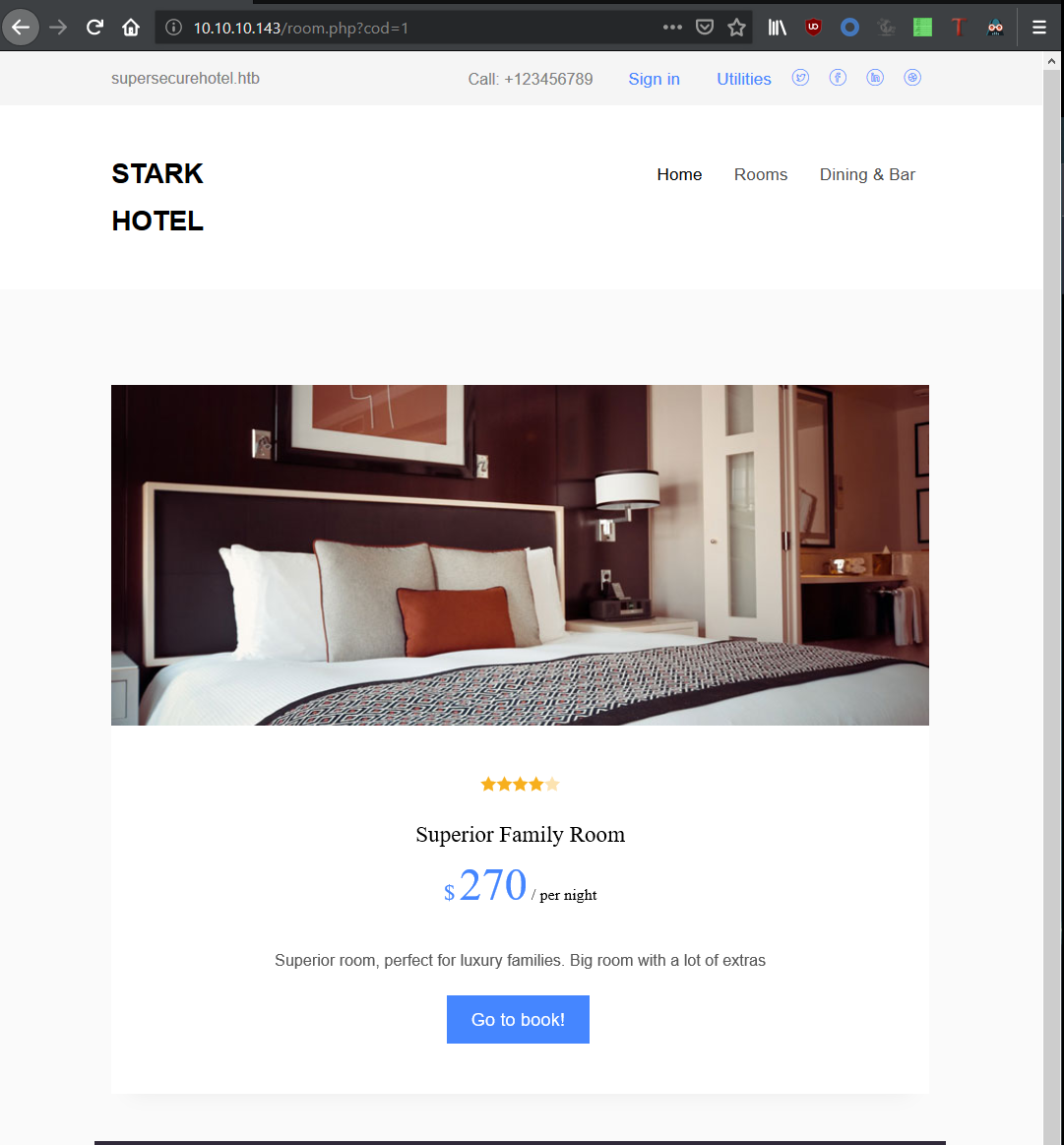Open the uBlock Origin extension icon
1064x1145 pixels.
813,28
